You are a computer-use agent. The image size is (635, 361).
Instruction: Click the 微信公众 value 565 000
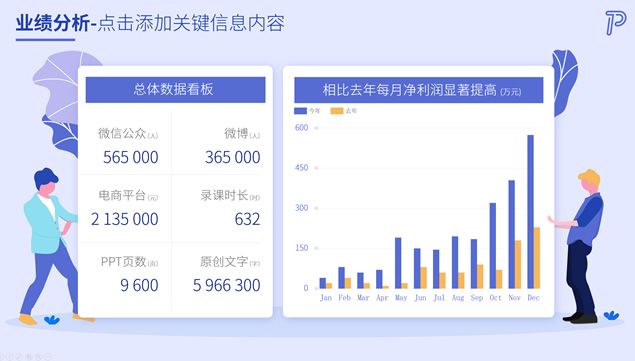[130, 157]
